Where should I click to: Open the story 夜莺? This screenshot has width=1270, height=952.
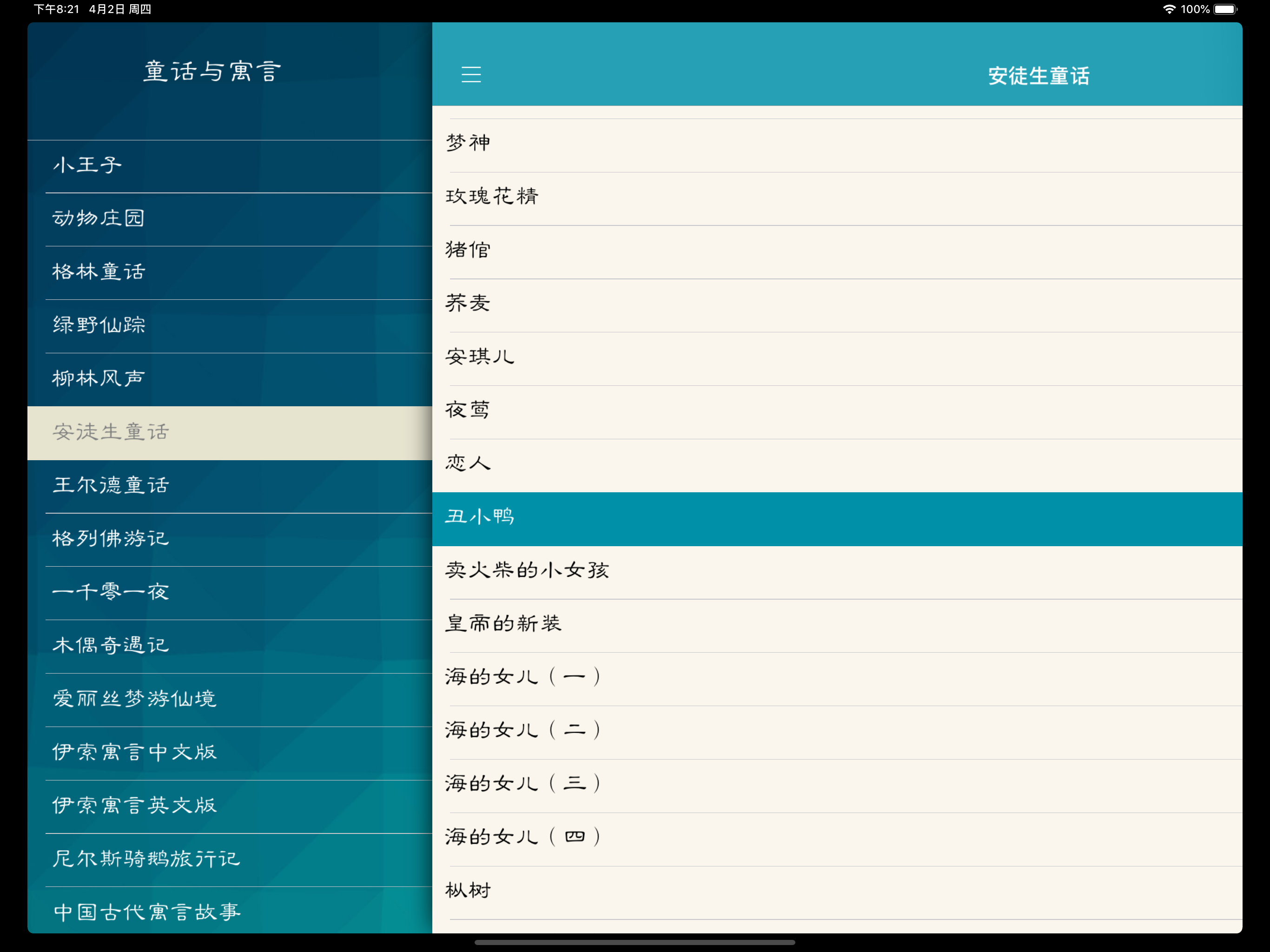[x=837, y=412]
